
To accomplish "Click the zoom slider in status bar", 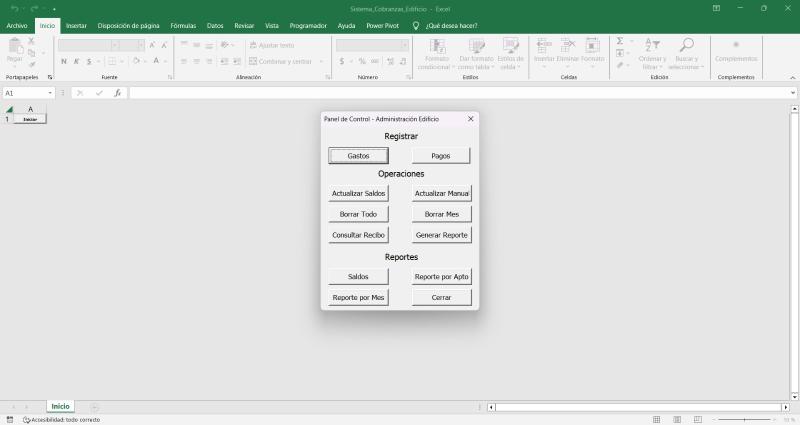I will pos(745,420).
